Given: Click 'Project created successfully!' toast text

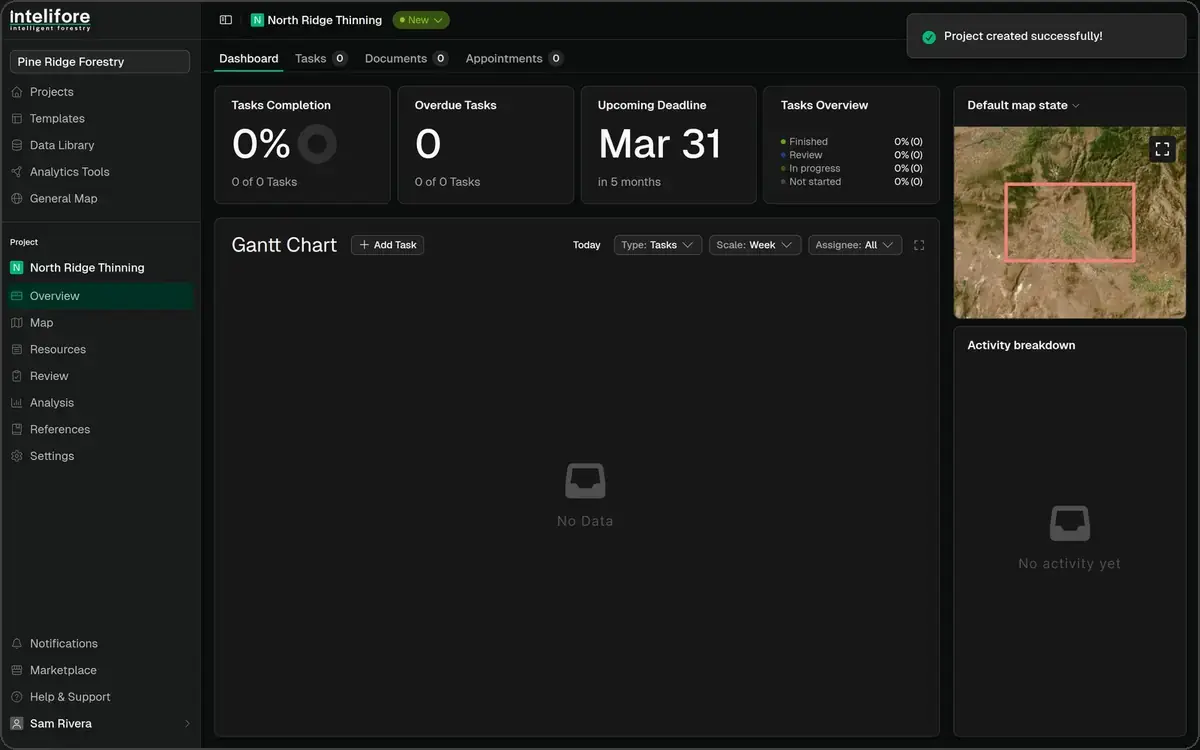Looking at the screenshot, I should [x=1023, y=37].
